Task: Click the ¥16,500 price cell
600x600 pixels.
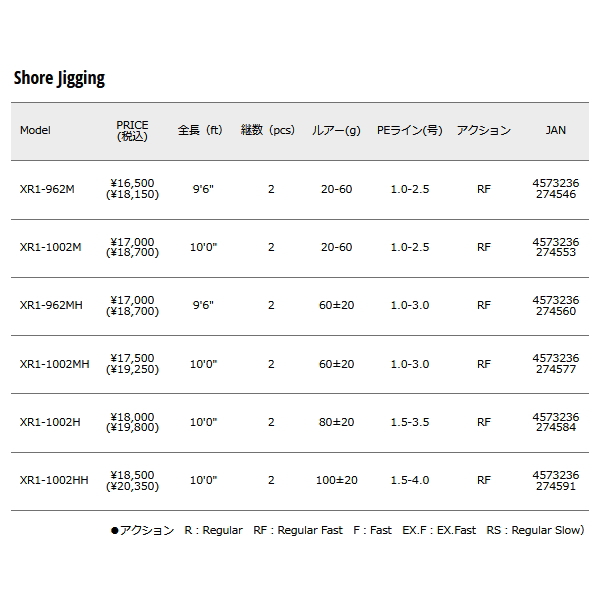Action: (x=132, y=183)
